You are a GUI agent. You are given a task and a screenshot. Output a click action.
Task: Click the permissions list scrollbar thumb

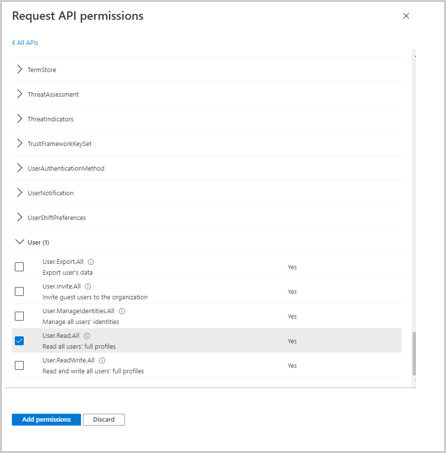pyautogui.click(x=414, y=353)
